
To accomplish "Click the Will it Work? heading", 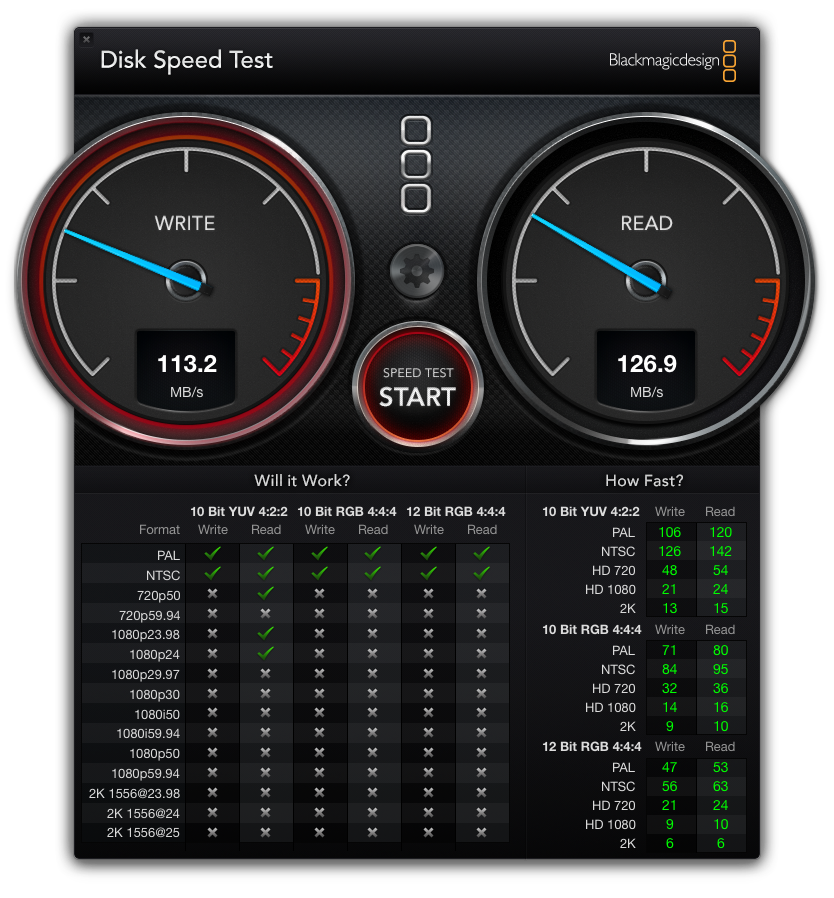I will coord(302,480).
